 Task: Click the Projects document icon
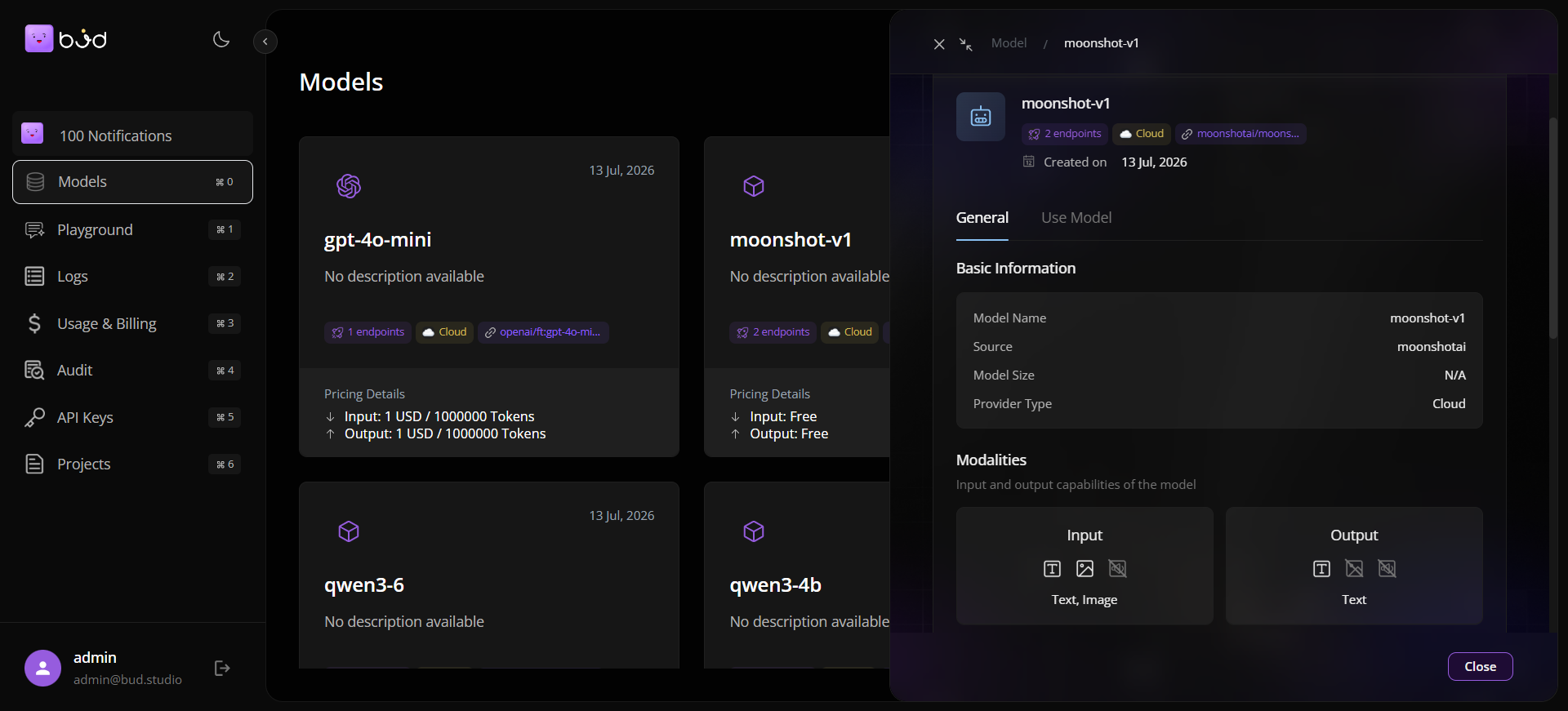pyautogui.click(x=34, y=464)
